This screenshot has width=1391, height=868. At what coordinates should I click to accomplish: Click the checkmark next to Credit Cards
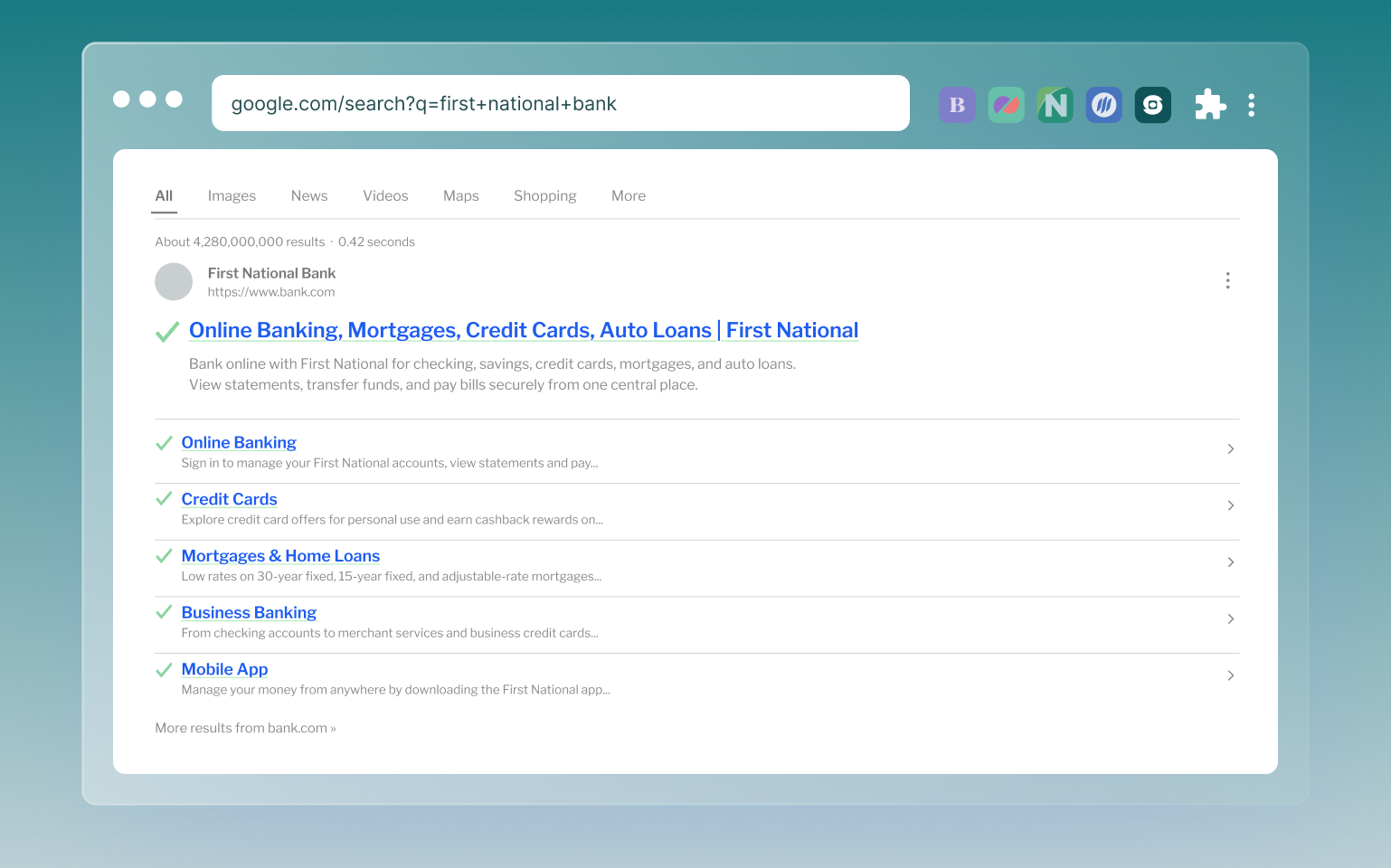pos(164,499)
